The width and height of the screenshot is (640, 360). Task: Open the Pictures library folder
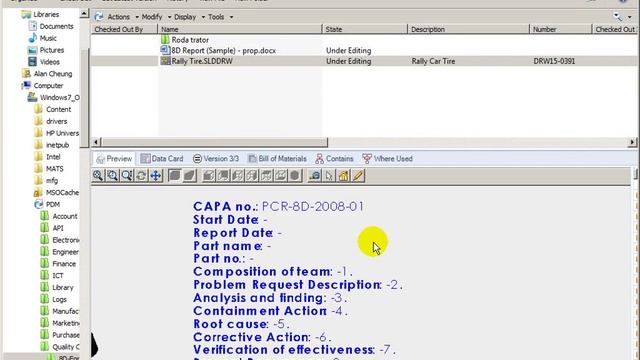tap(46, 50)
